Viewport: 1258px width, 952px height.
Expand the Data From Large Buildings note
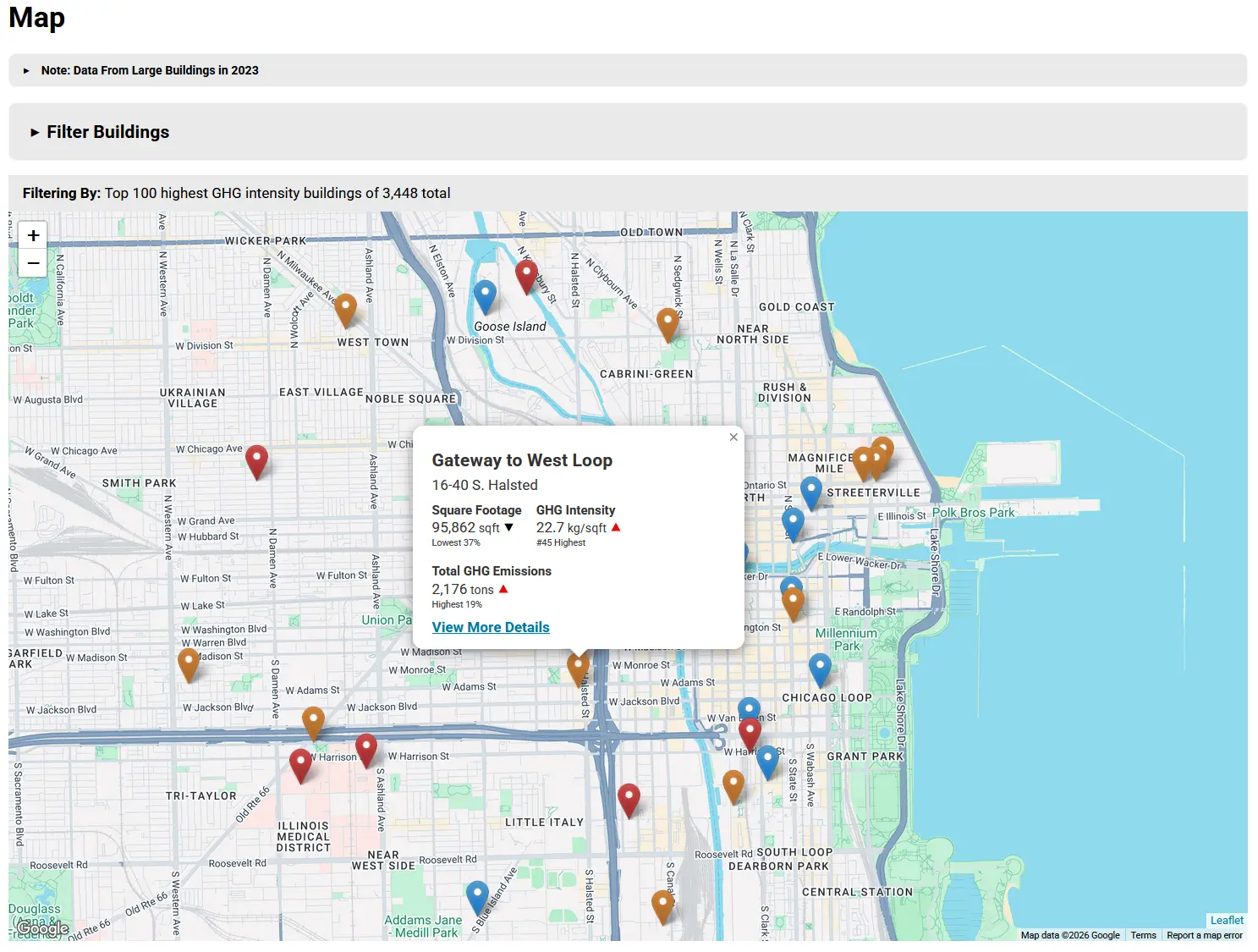(149, 70)
